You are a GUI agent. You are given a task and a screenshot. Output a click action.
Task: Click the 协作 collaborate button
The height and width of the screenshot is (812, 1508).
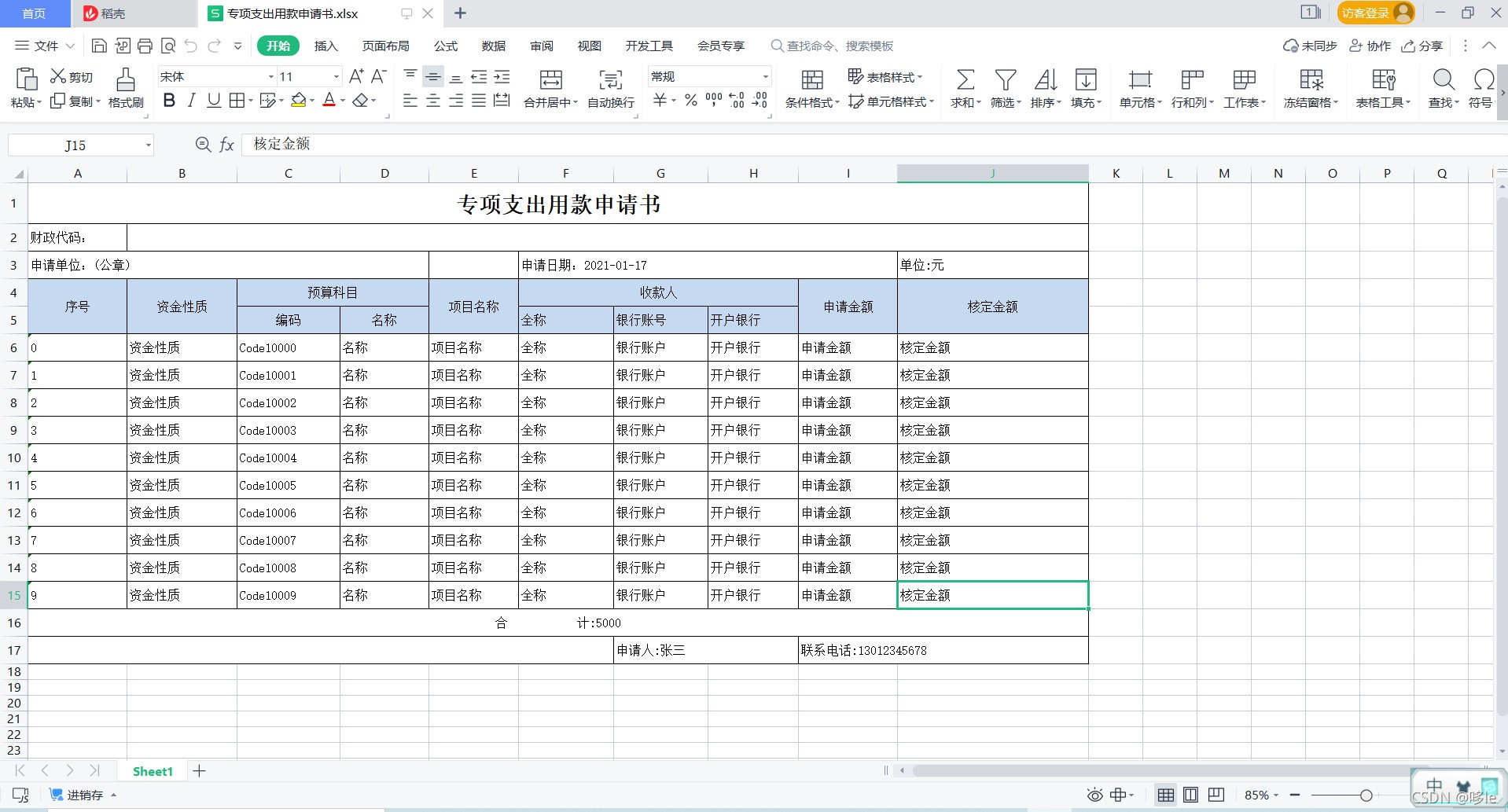pyautogui.click(x=1370, y=46)
